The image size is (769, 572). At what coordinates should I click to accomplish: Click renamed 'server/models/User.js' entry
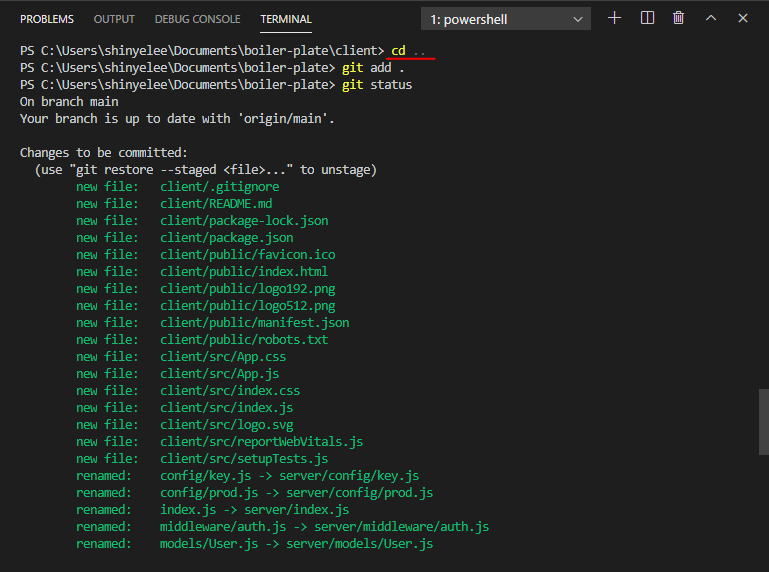pos(297,544)
